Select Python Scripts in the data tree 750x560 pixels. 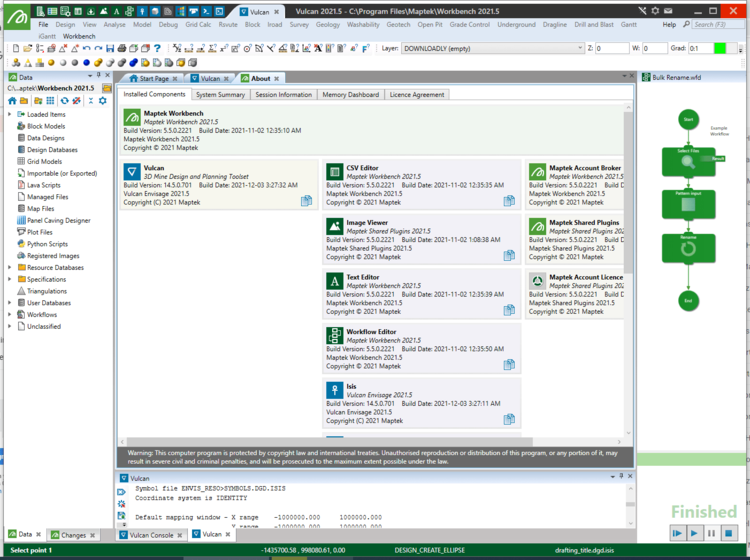pos(47,244)
